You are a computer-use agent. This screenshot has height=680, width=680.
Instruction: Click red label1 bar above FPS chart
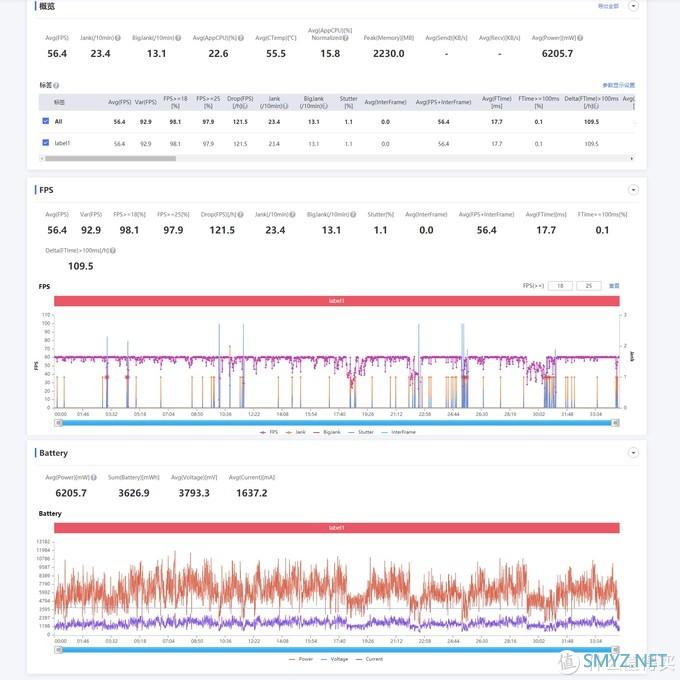coord(337,301)
